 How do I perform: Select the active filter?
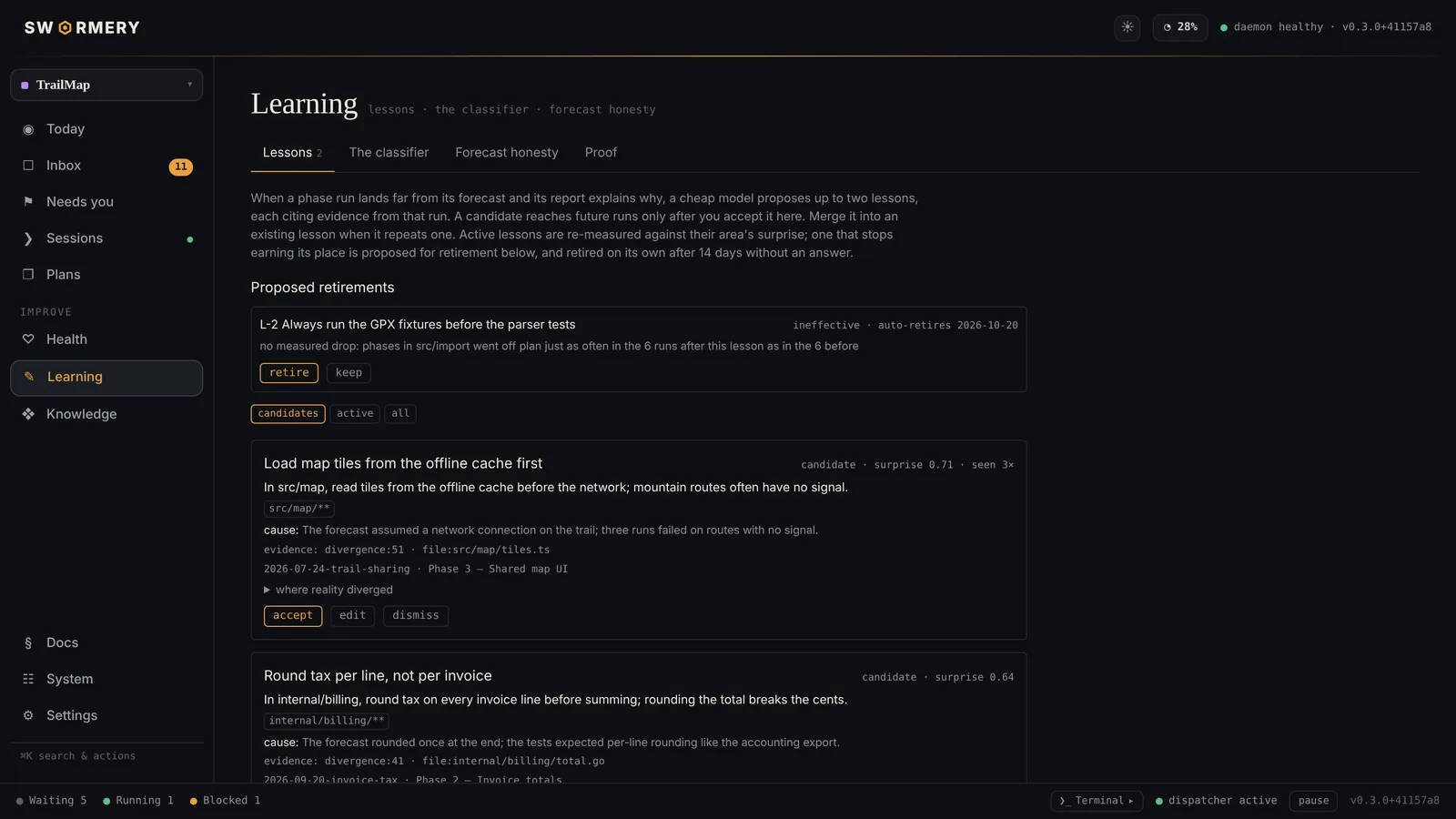[355, 414]
